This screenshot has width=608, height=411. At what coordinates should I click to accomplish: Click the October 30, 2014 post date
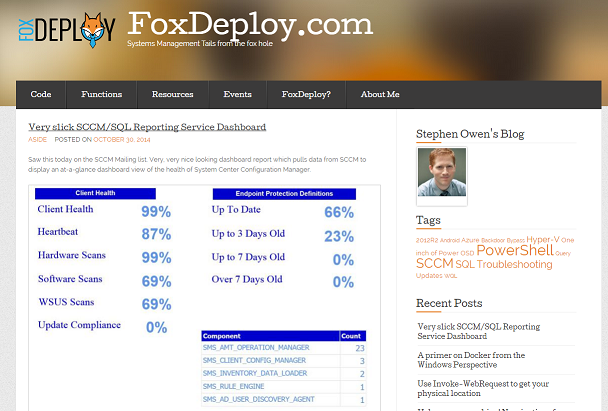tap(122, 140)
